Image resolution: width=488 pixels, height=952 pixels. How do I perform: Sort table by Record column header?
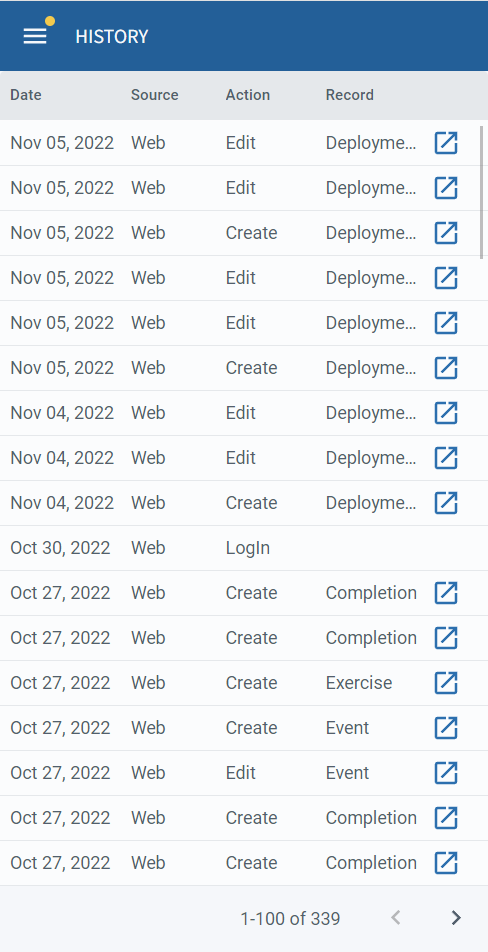350,95
